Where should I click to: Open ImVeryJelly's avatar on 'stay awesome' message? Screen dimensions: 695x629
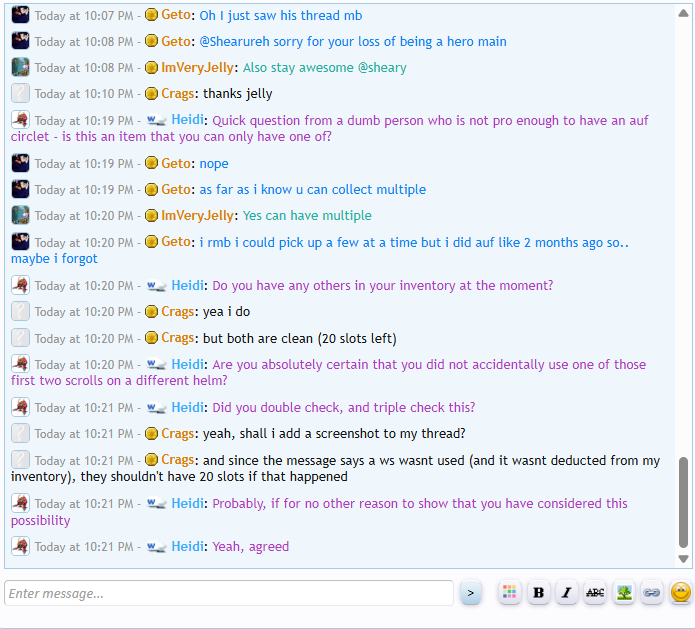click(20, 67)
